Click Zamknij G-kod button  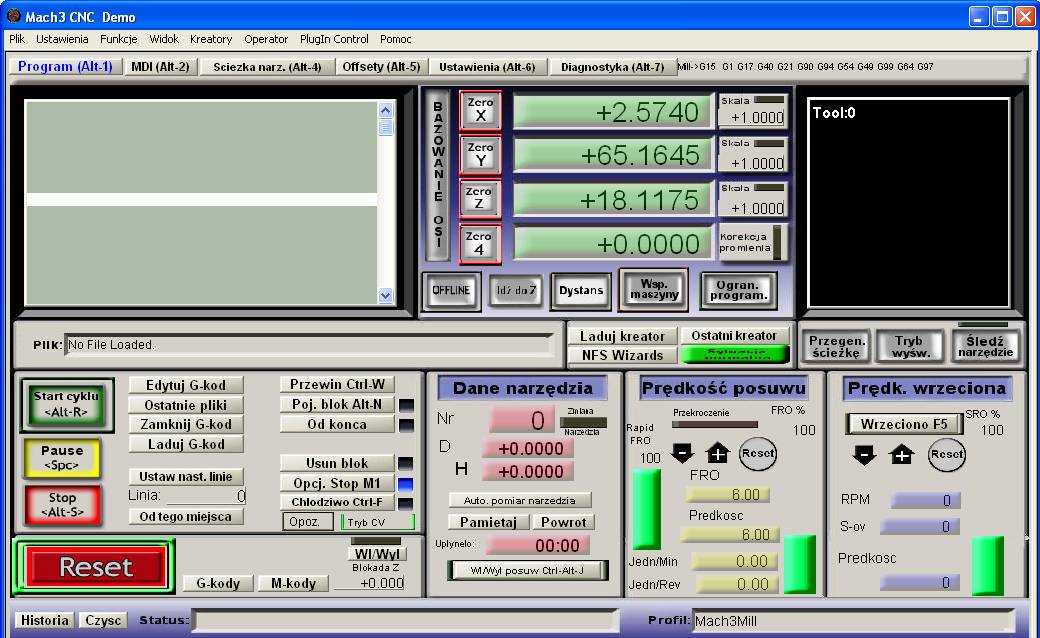pos(186,424)
